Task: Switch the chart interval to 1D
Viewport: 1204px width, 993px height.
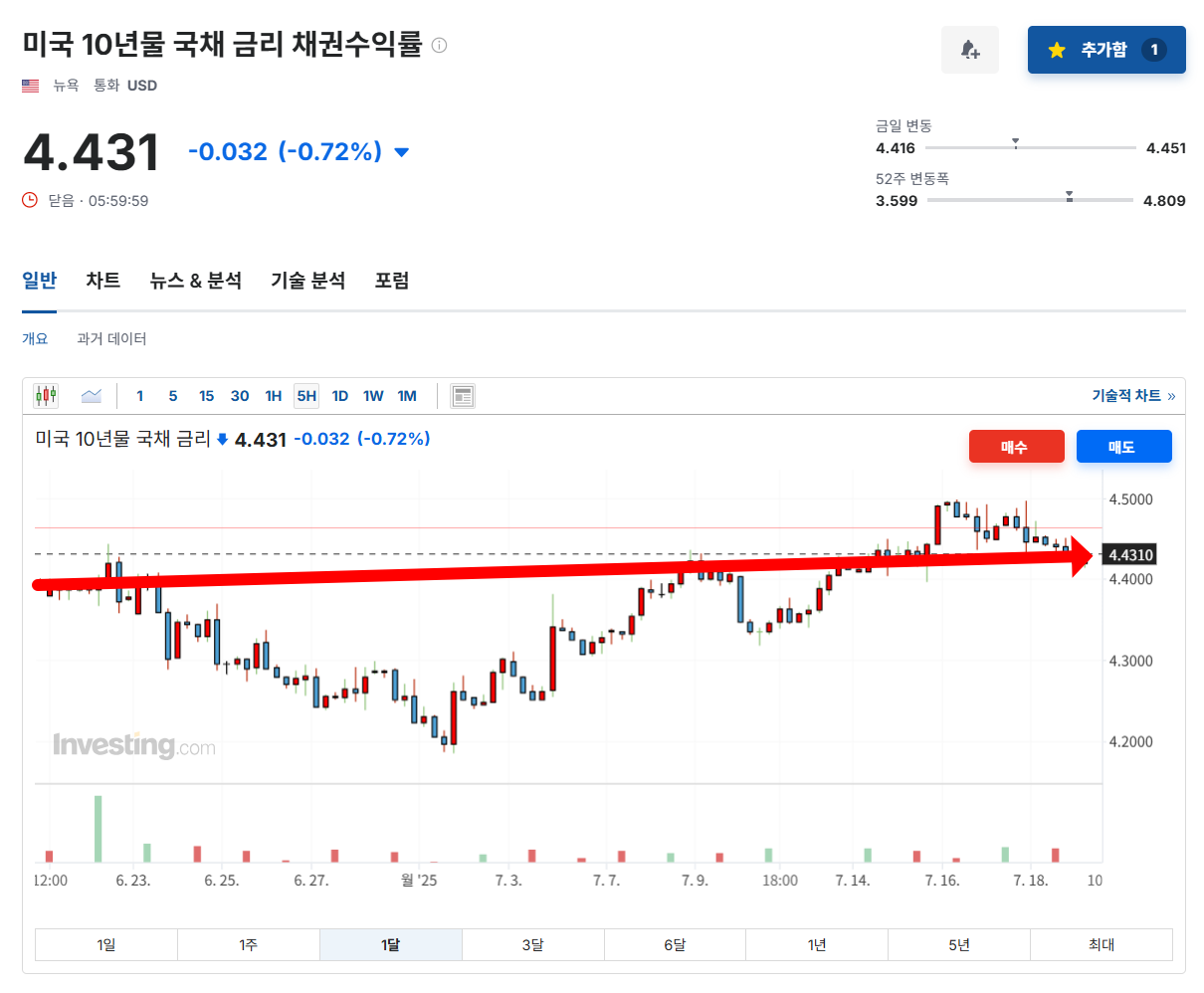Action: (x=339, y=395)
